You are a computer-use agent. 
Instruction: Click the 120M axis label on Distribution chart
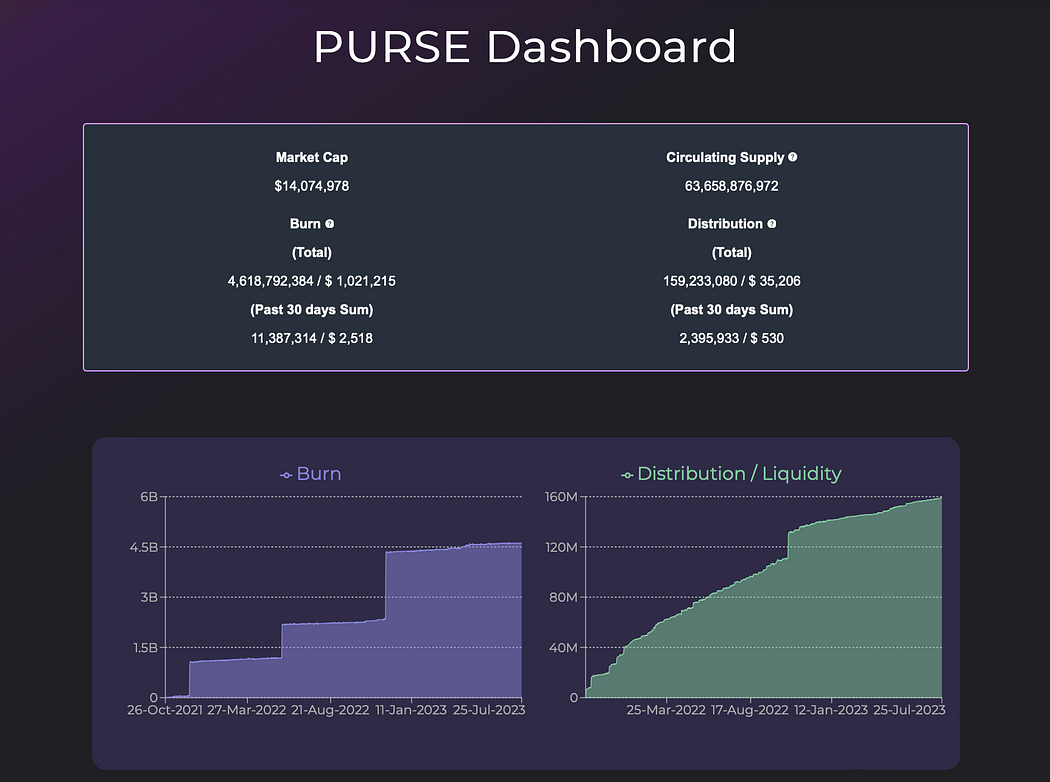click(x=560, y=547)
